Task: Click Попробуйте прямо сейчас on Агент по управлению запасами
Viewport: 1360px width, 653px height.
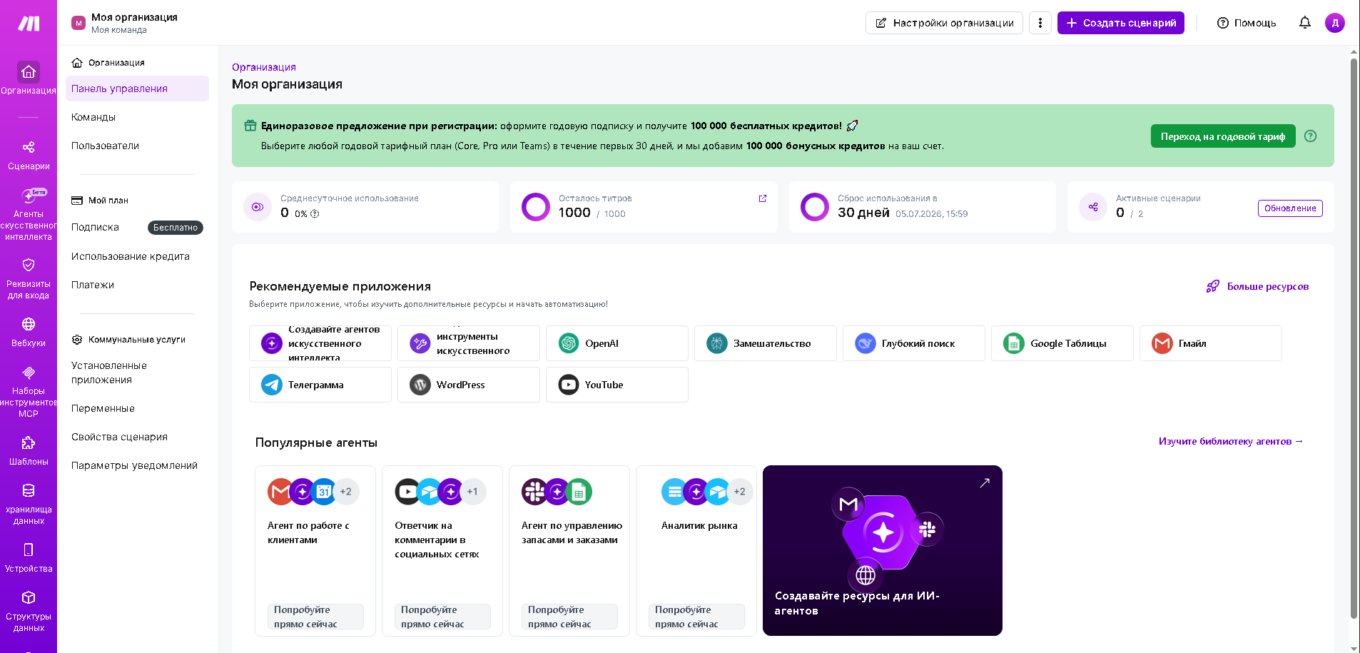Action: [x=569, y=617]
